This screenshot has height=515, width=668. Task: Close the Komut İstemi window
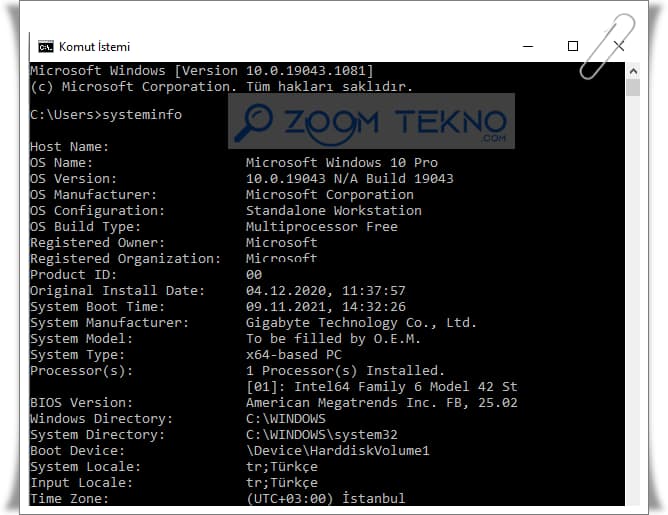pyautogui.click(x=619, y=46)
